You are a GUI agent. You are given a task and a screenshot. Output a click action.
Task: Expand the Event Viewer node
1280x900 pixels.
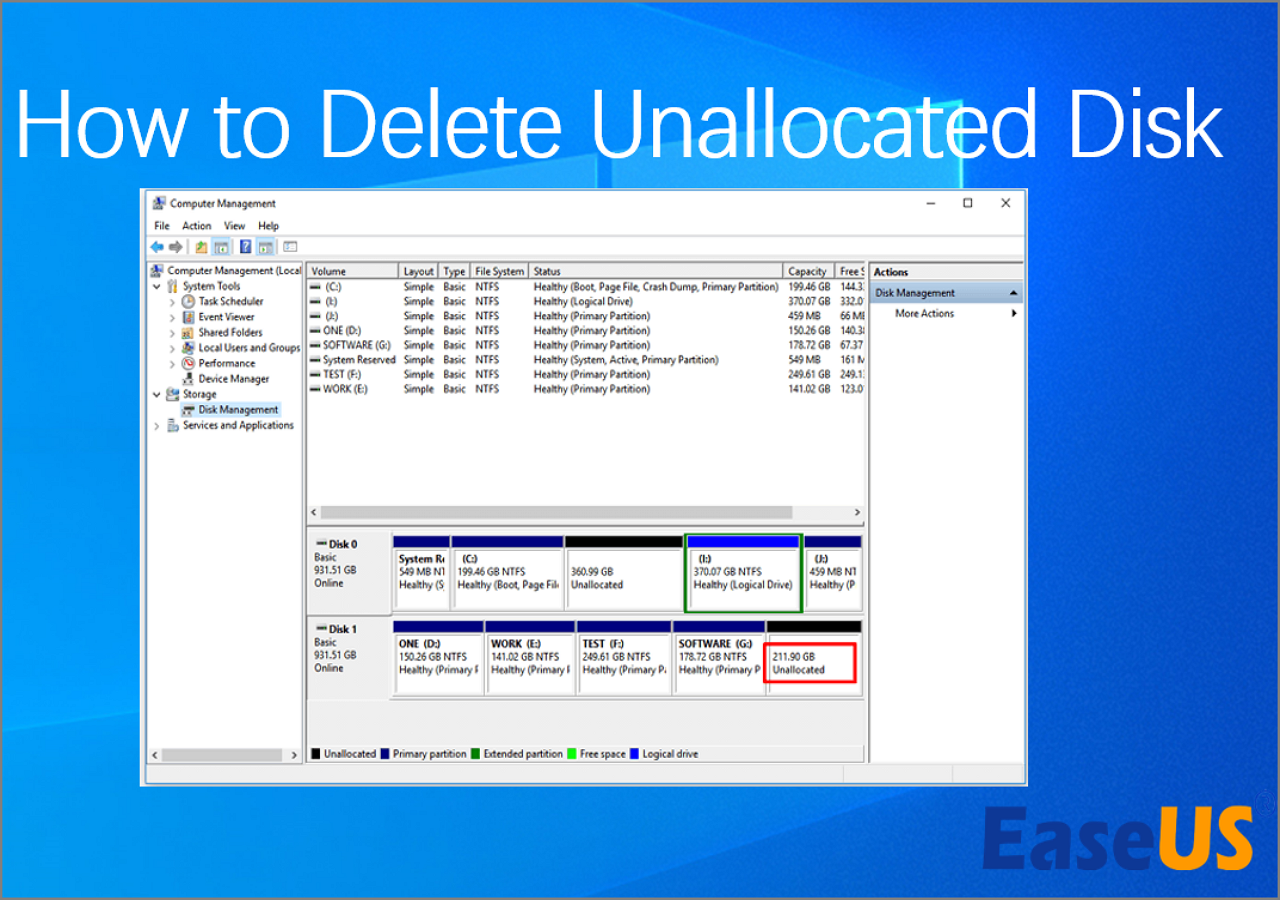173,317
